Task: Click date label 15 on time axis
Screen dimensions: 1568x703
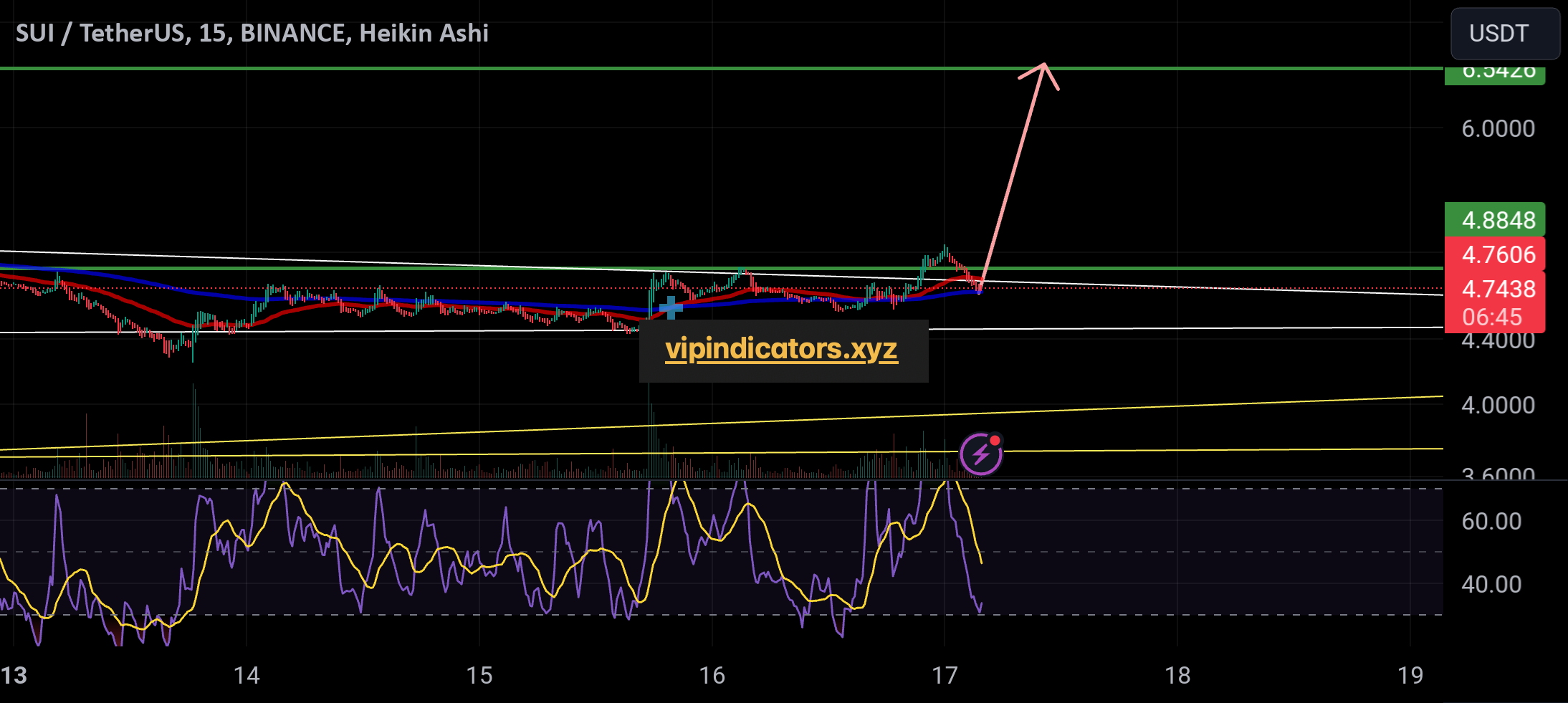Action: pos(479,675)
